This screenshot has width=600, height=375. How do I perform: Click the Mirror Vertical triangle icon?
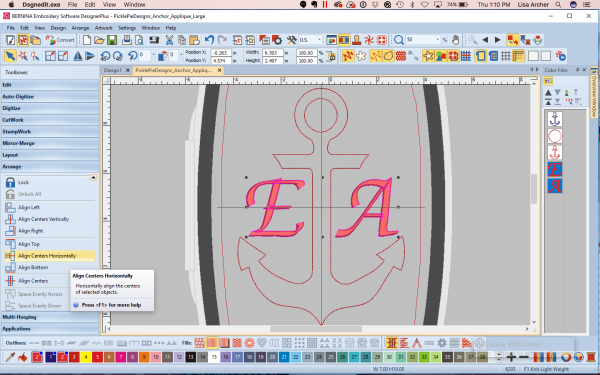click(x=90, y=56)
